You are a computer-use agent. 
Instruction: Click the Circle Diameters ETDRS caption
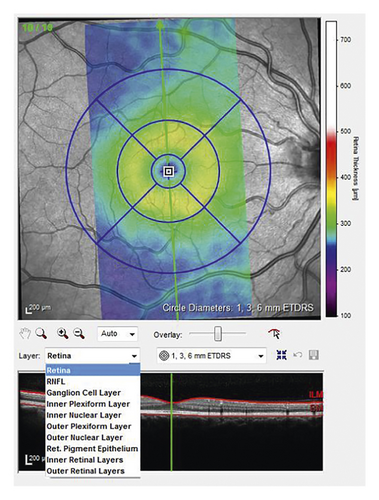coord(238,308)
